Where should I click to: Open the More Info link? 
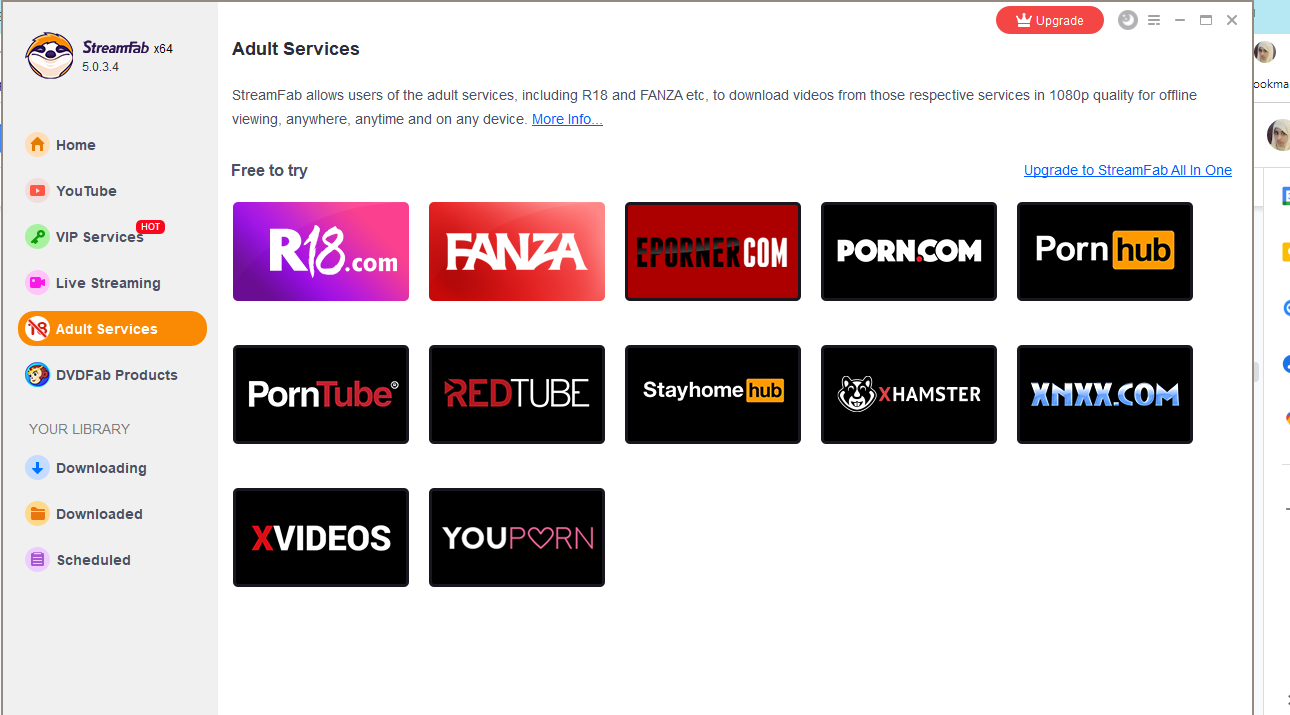[x=567, y=119]
